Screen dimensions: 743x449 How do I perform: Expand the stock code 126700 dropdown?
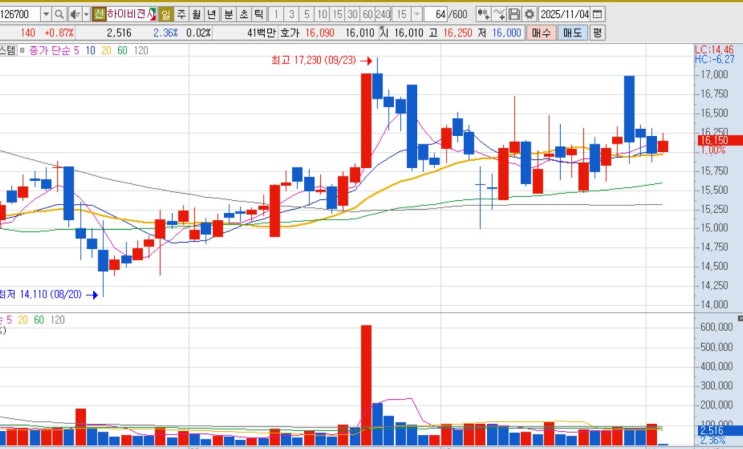point(46,15)
